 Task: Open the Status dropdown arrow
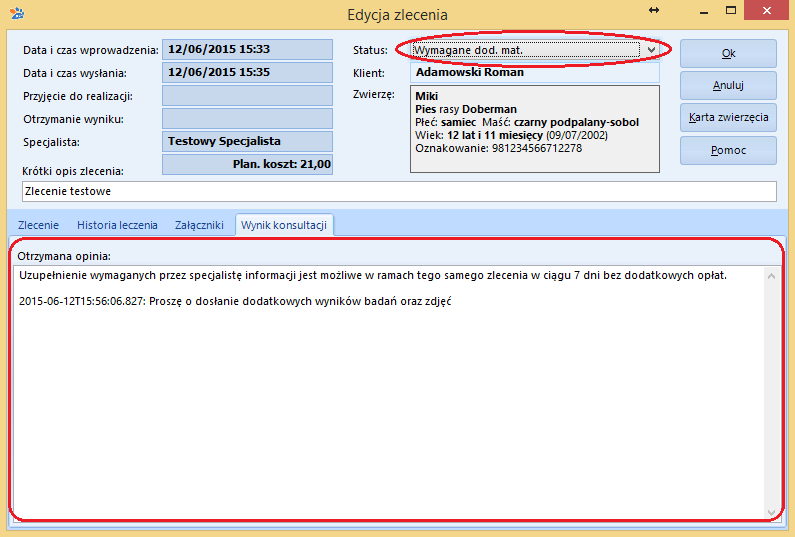652,50
